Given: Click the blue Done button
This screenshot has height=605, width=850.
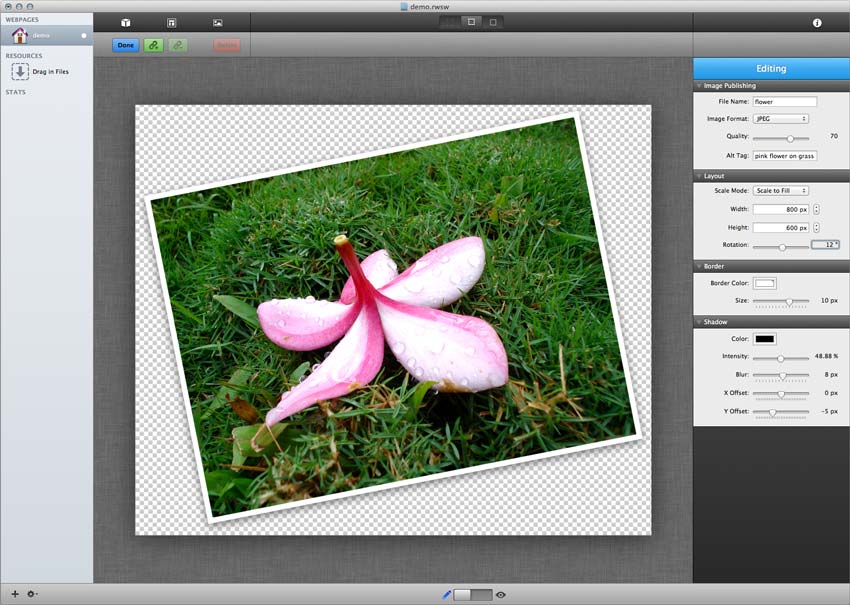Looking at the screenshot, I should [x=125, y=45].
